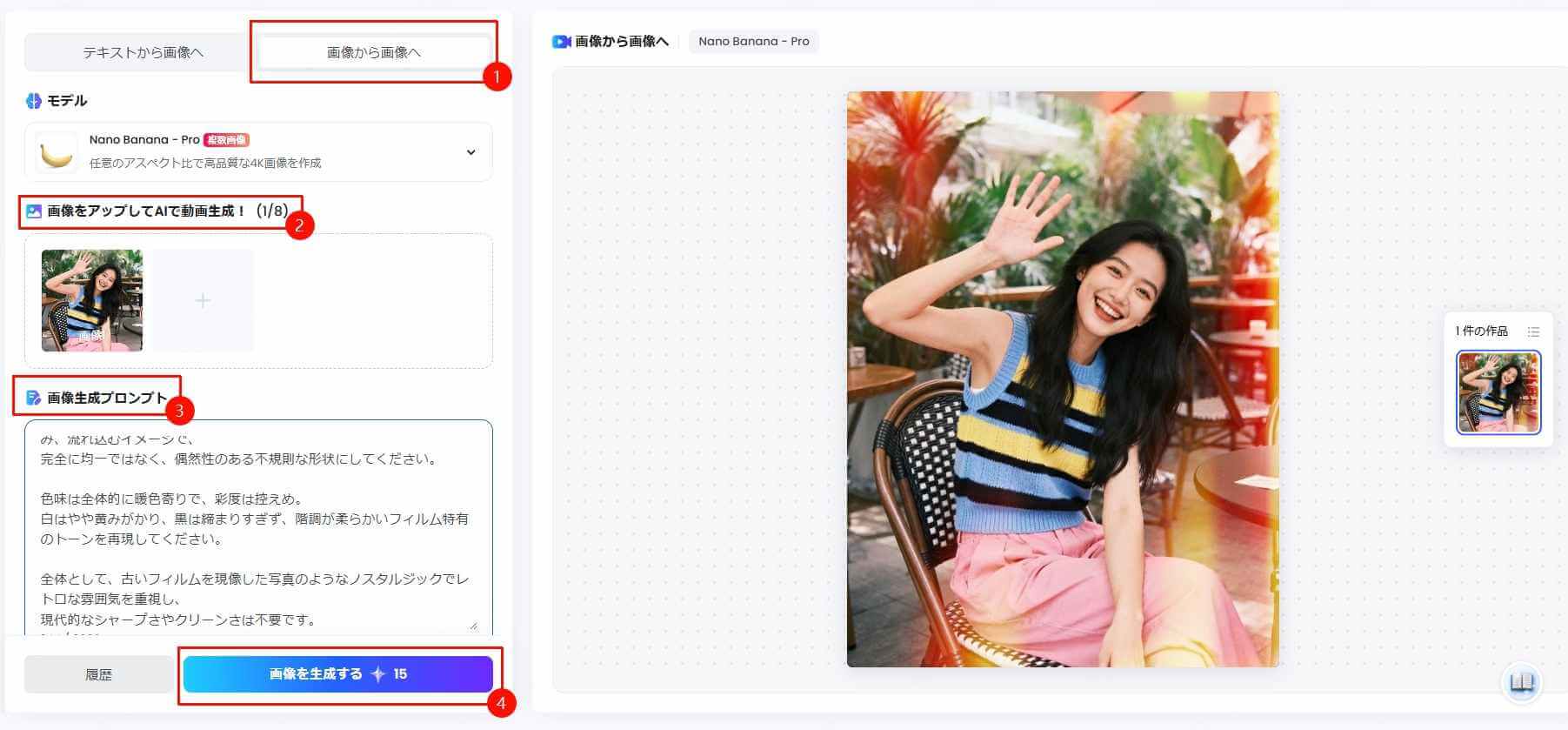Open the 履歴 history button
Image resolution: width=1568 pixels, height=730 pixels.
point(98,674)
